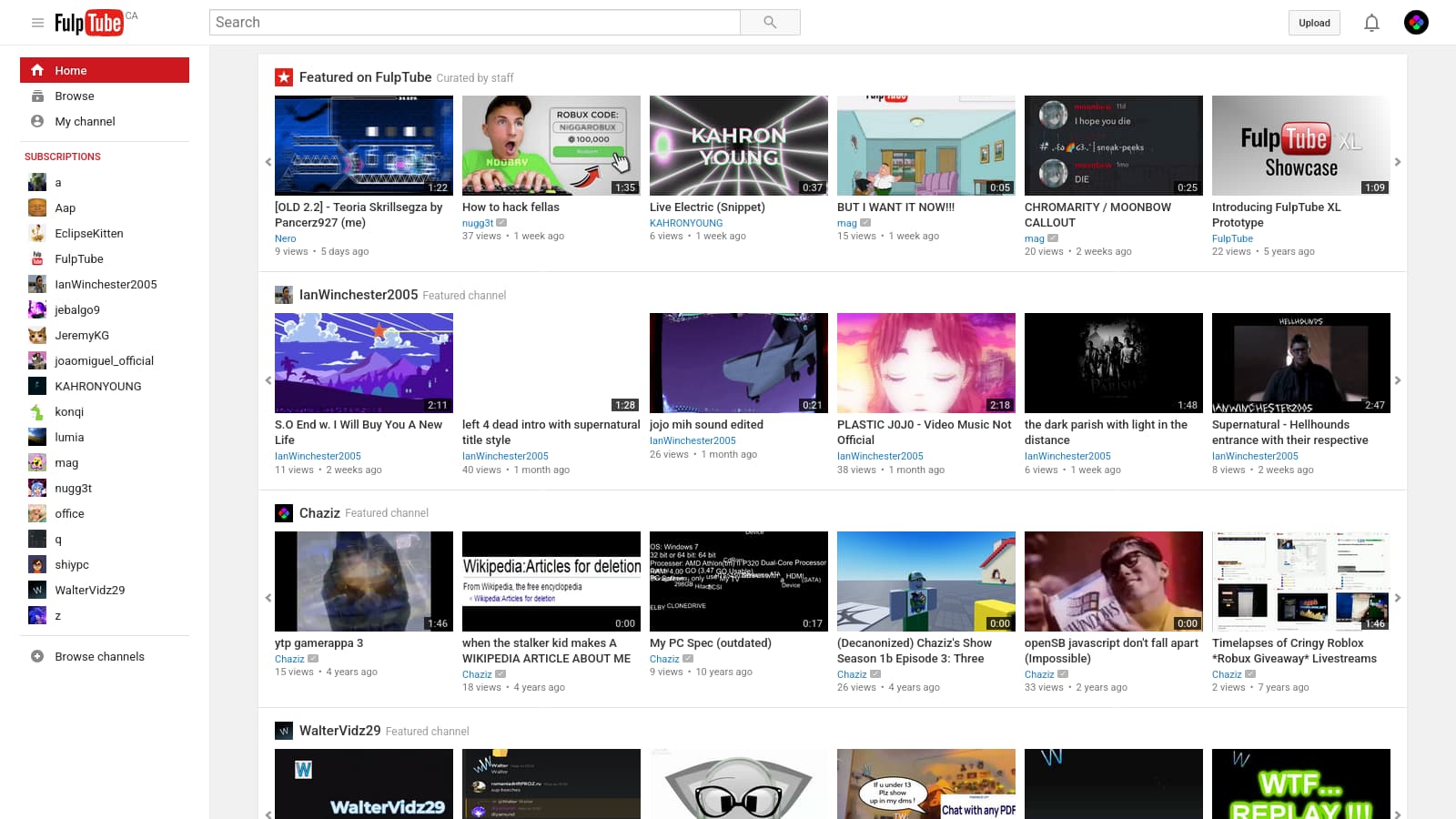
Task: Click the FulpTube logo
Action: 89,23
